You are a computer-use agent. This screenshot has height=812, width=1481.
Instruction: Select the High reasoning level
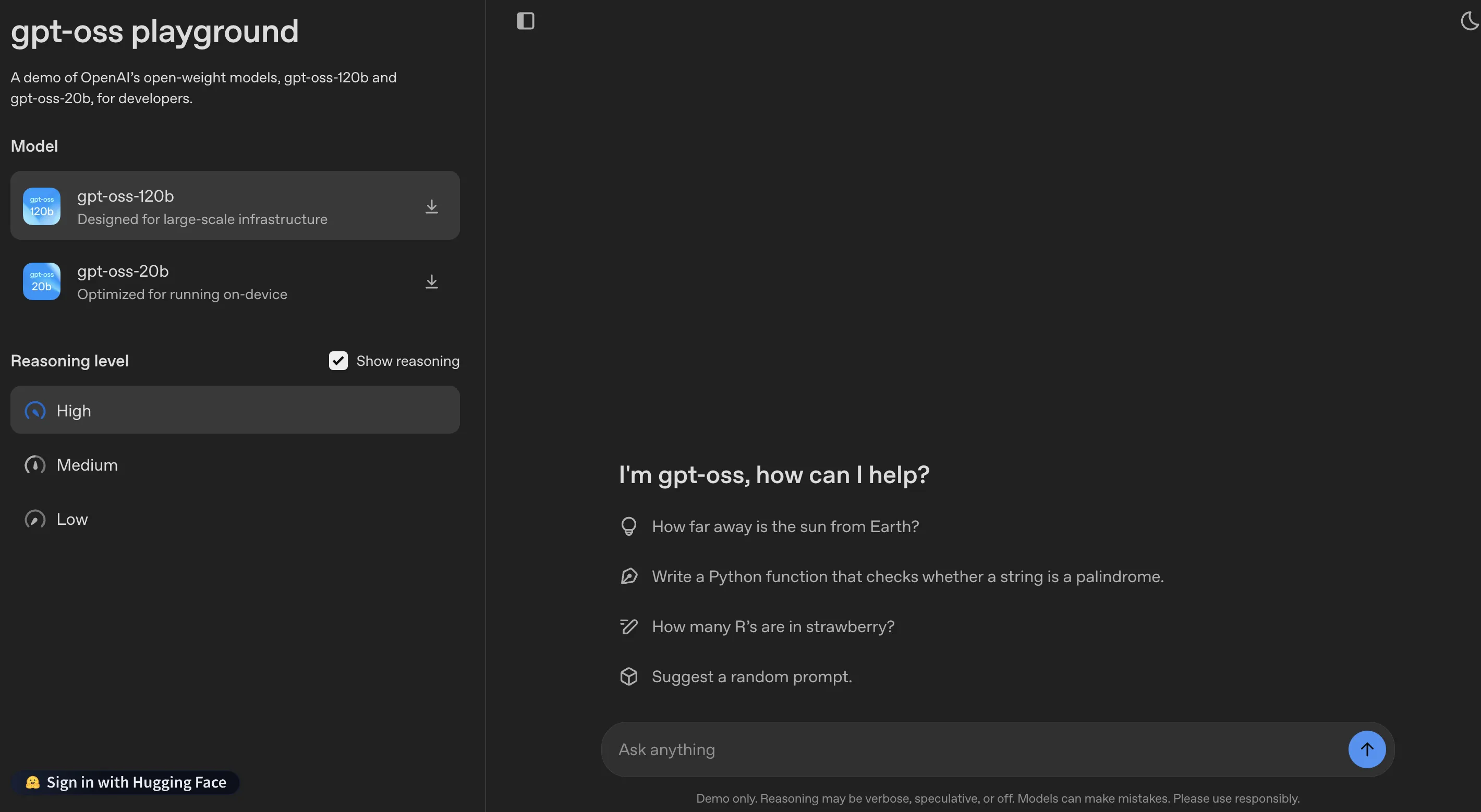pyautogui.click(x=235, y=410)
